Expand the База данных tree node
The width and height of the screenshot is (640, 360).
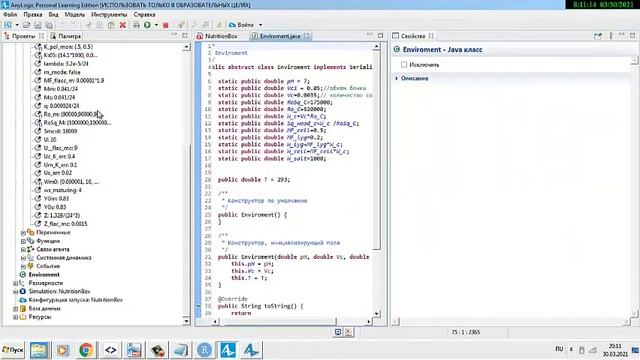coord(16,309)
